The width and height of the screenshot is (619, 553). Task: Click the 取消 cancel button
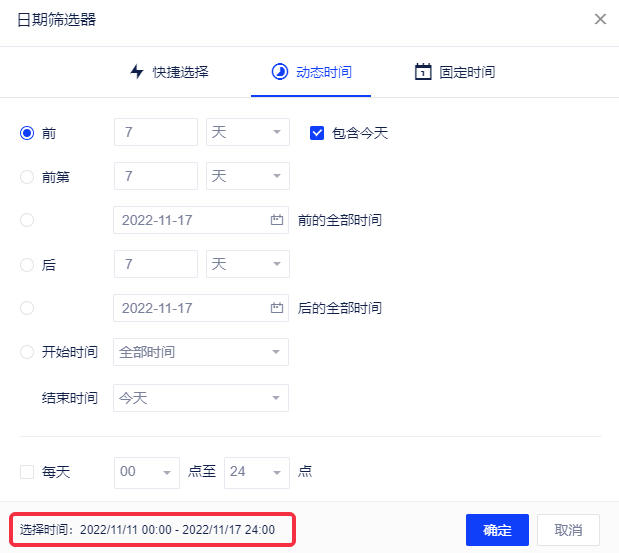pos(568,530)
